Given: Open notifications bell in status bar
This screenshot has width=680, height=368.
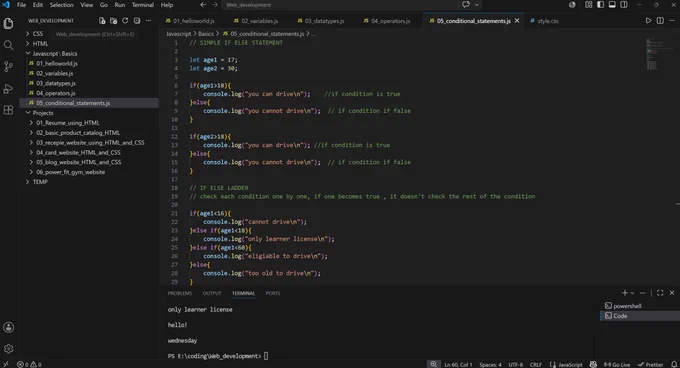Looking at the screenshot, I should (x=674, y=365).
